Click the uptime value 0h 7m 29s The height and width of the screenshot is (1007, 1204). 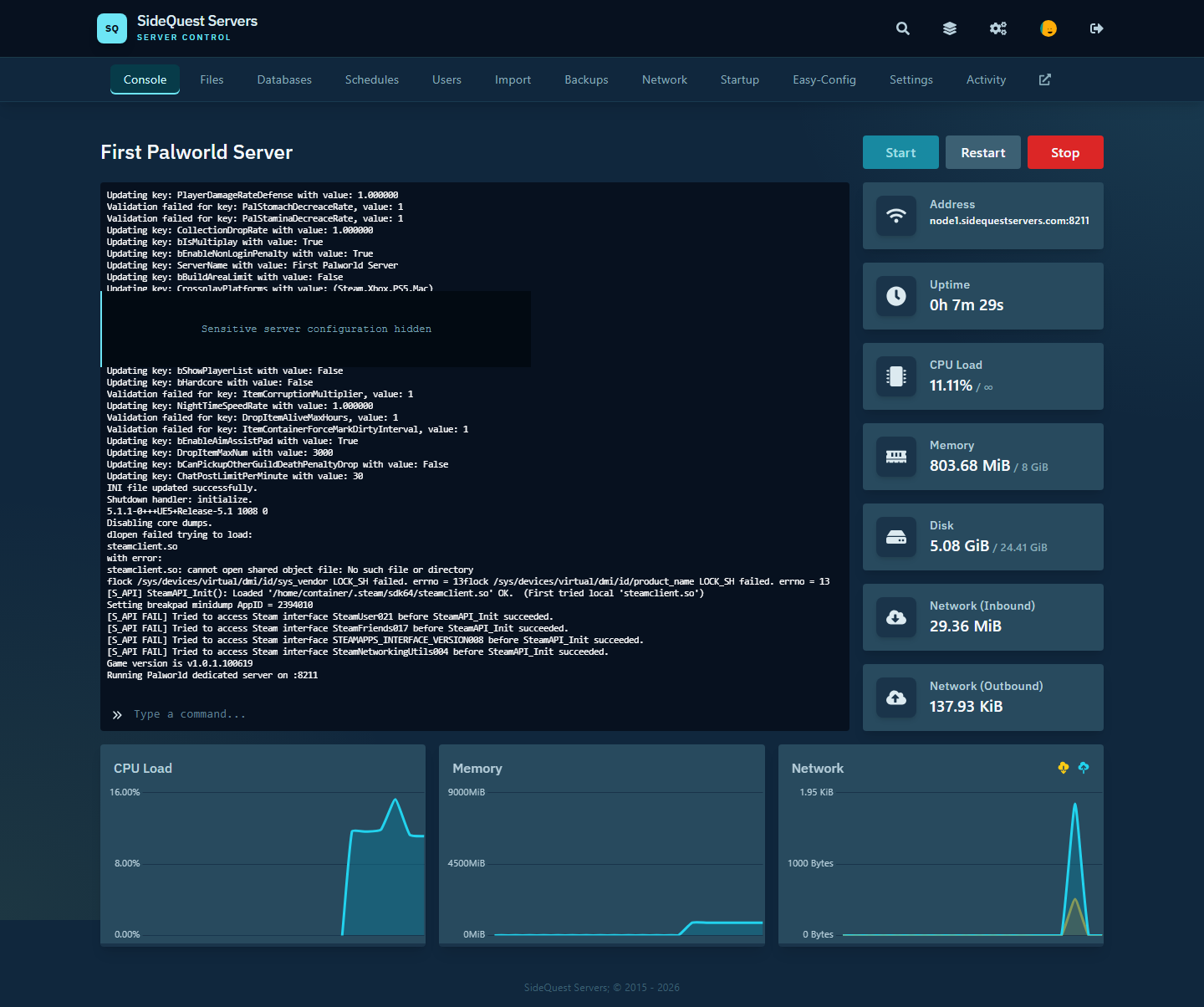967,305
